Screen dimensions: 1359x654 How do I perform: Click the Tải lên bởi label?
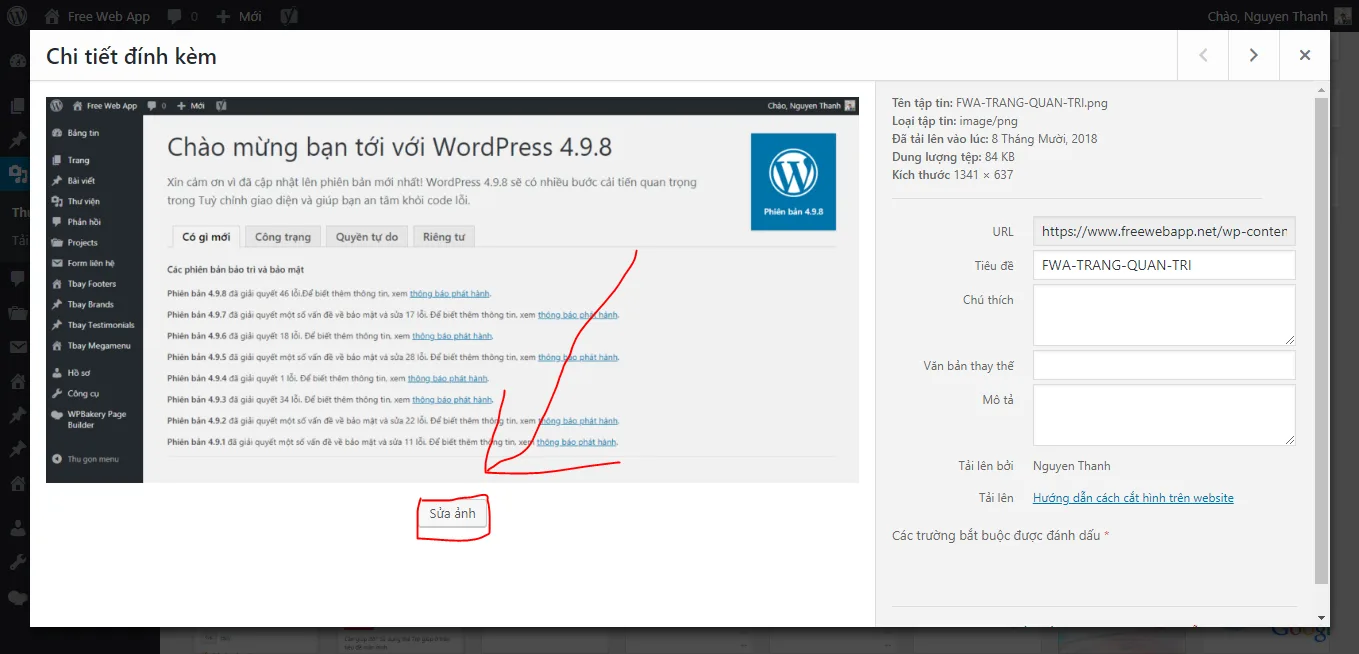986,466
